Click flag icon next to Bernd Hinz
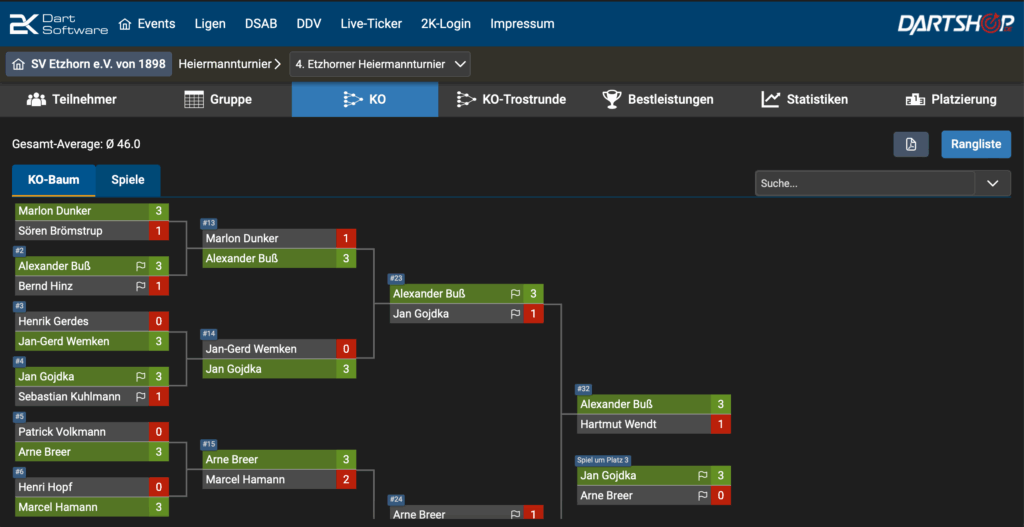Screen dimensions: 1024x527 coord(141,286)
